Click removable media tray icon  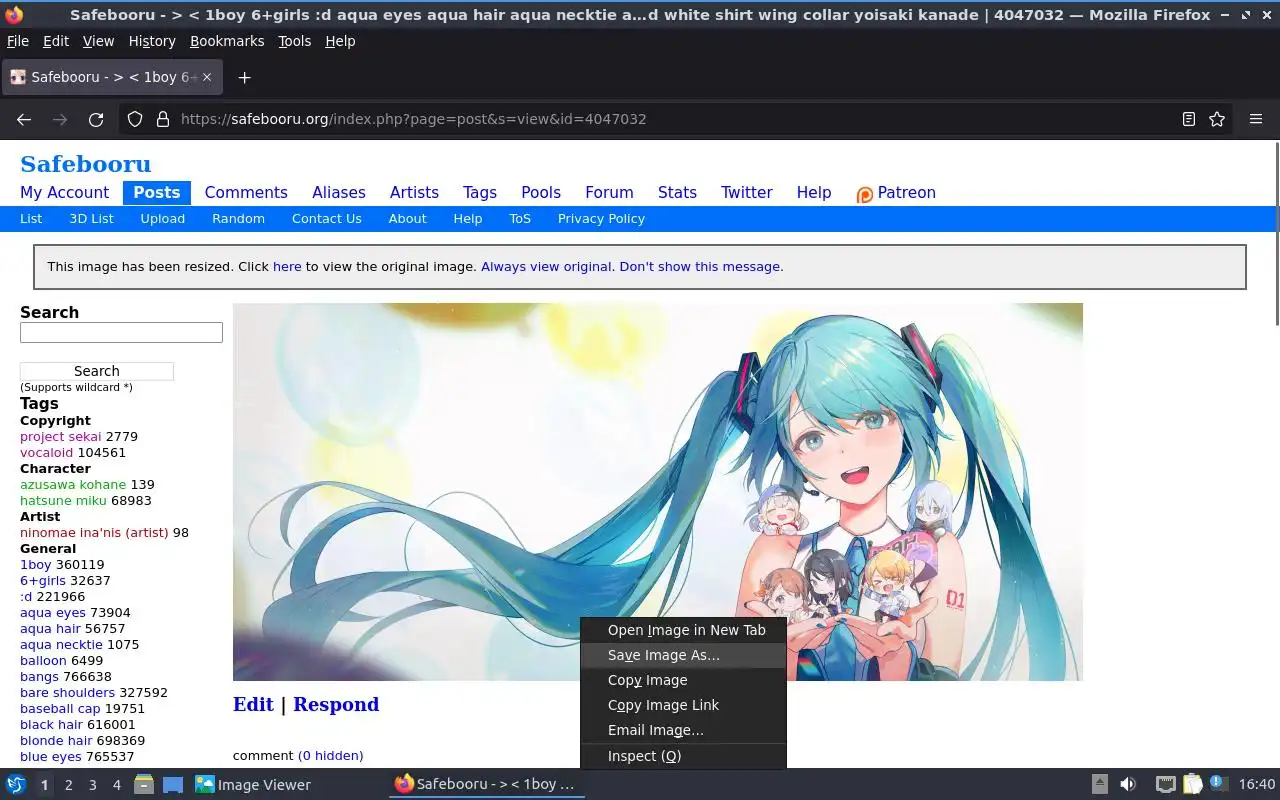1099,784
